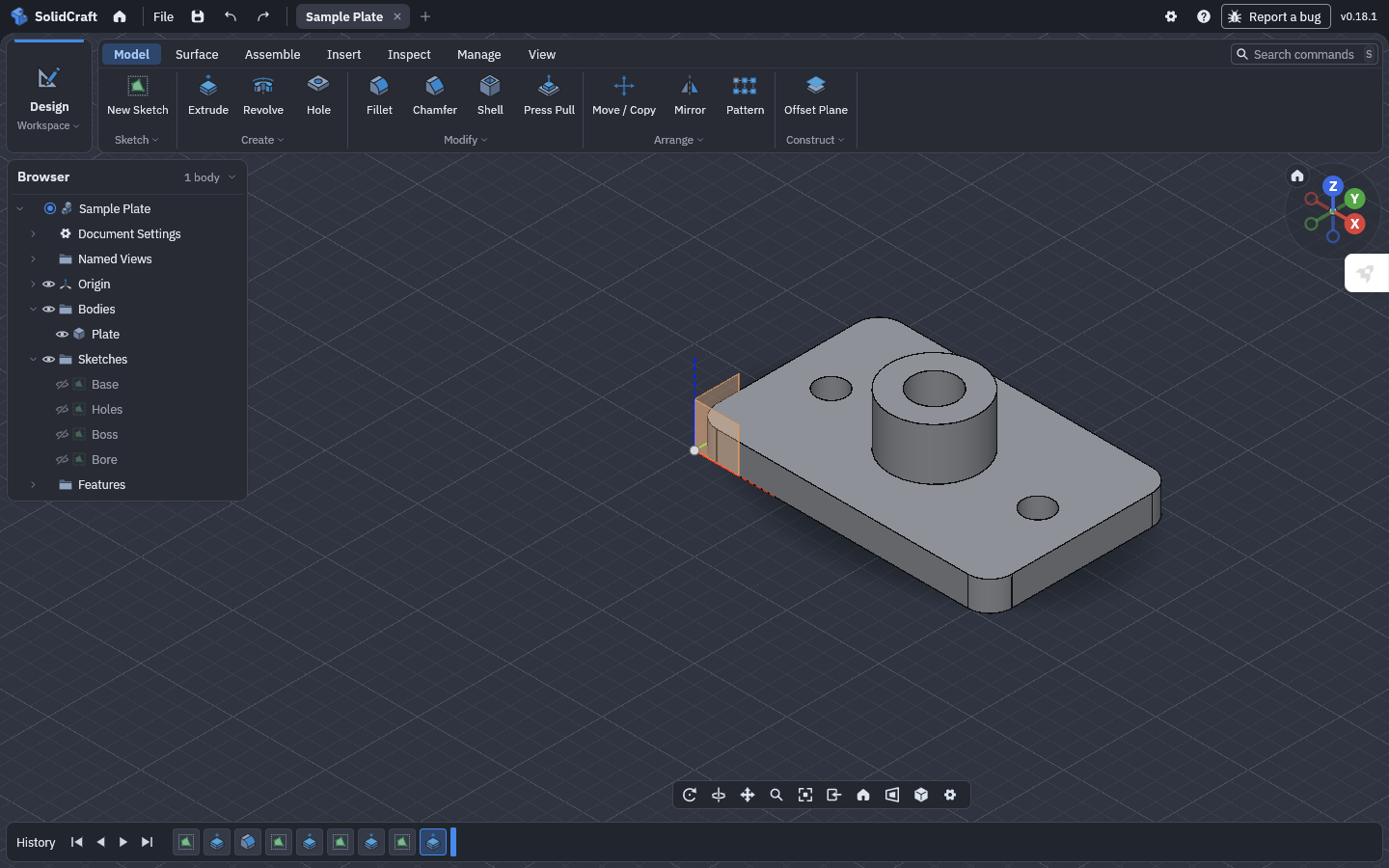This screenshot has width=1389, height=868.
Task: Switch to the Surface tab
Action: [x=197, y=55]
